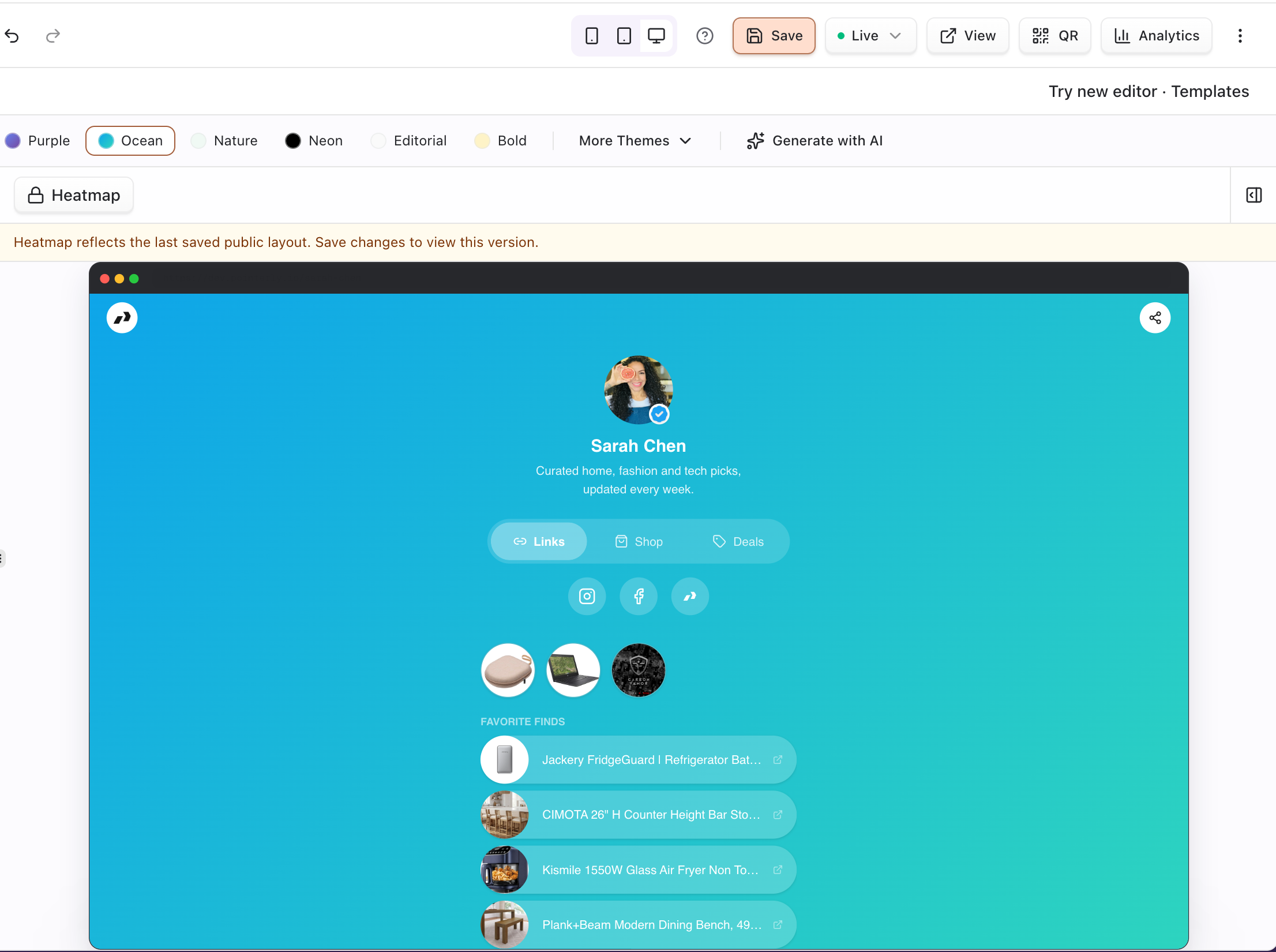The image size is (1276, 952).
Task: Open external link icon for CIMOTA Bar Stool
Action: click(778, 814)
